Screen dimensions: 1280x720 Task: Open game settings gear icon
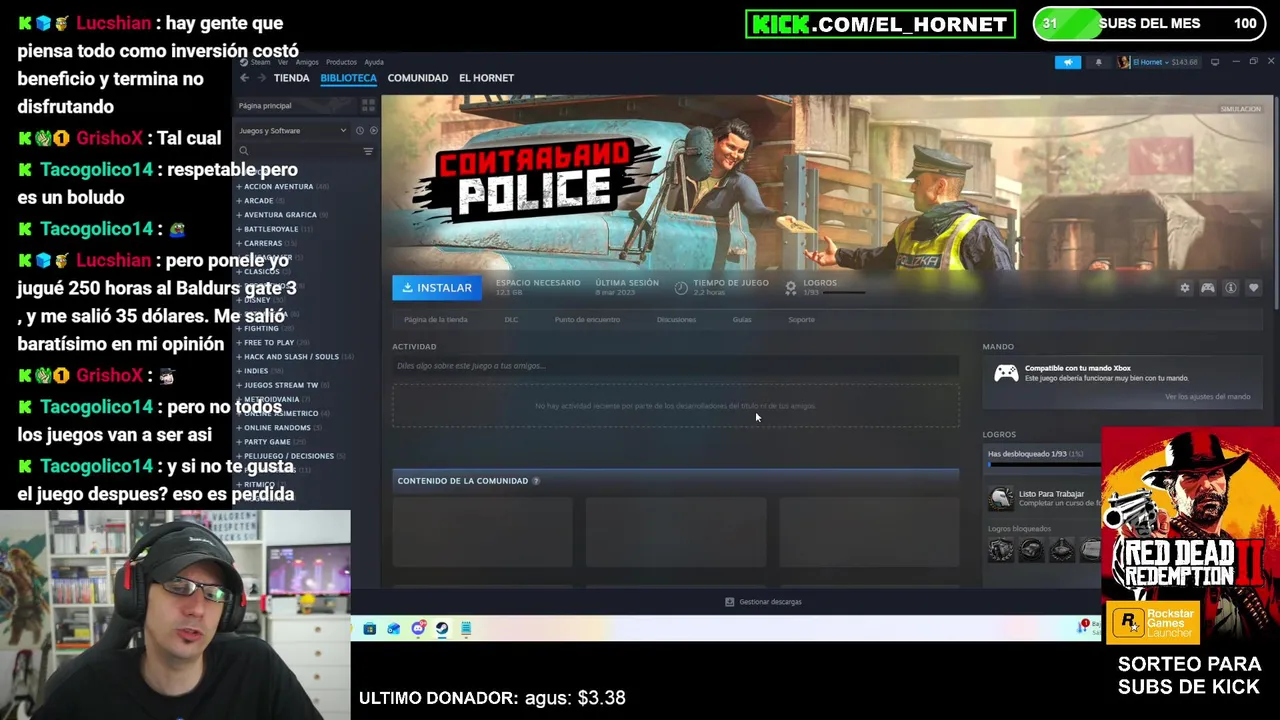click(1185, 288)
